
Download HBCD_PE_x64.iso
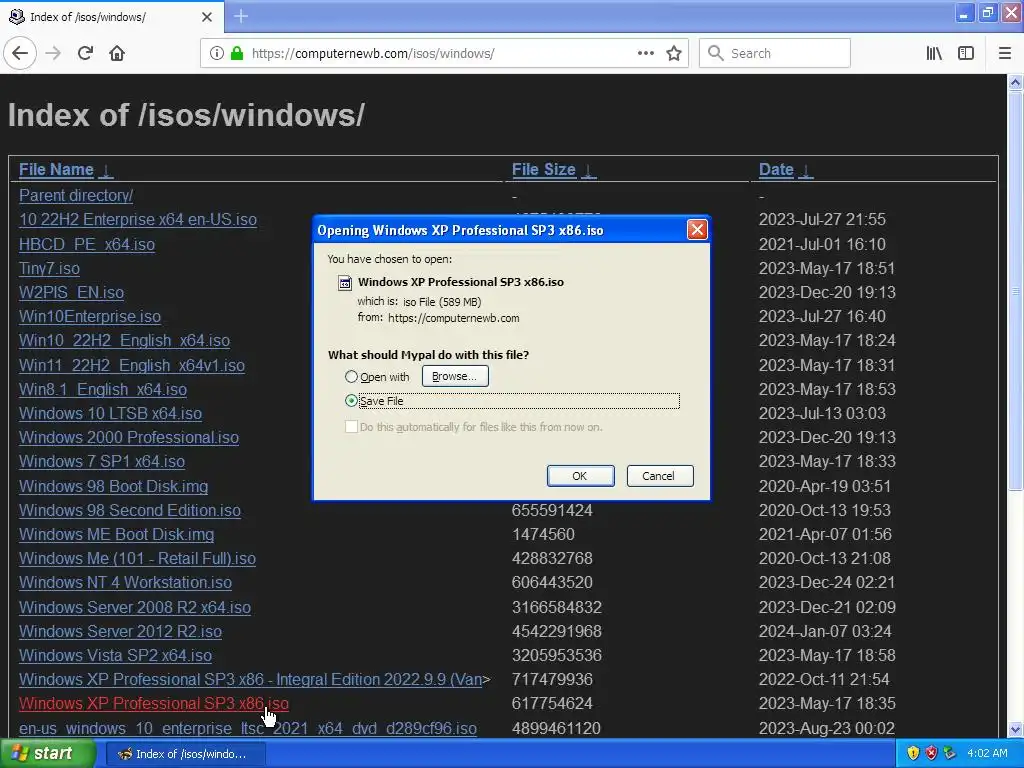coord(87,244)
